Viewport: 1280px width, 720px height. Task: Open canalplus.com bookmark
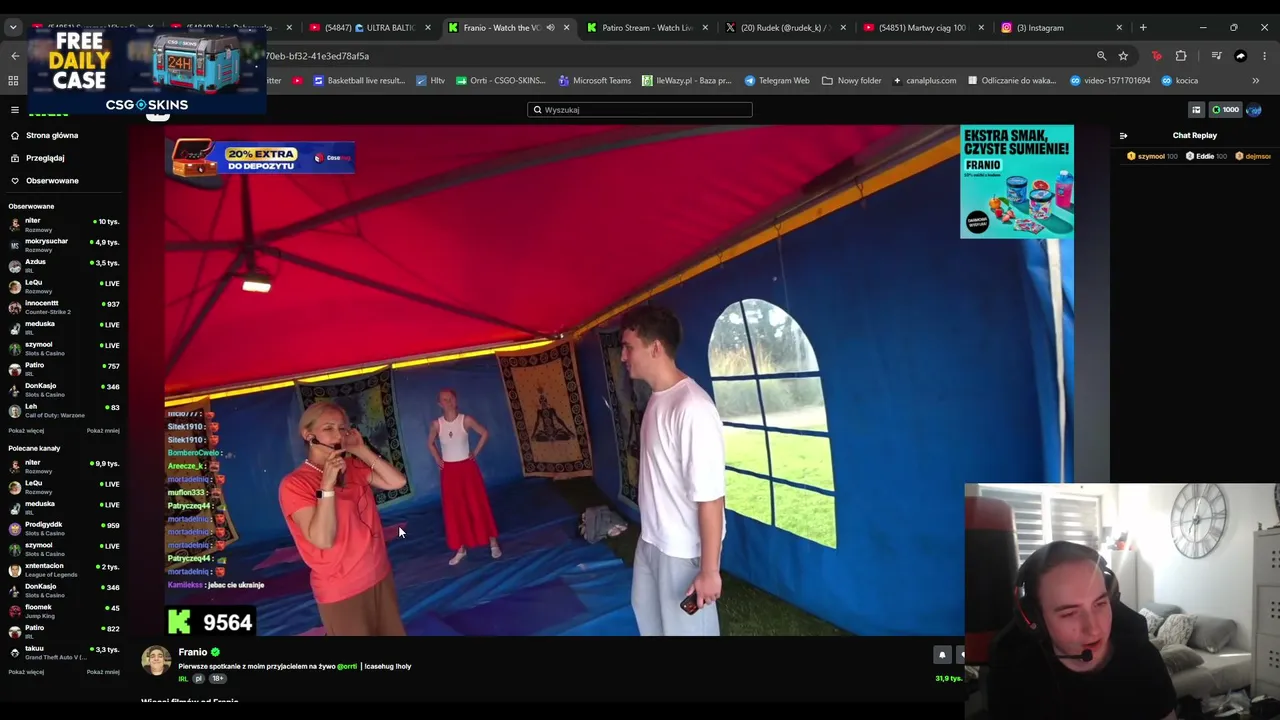(925, 81)
